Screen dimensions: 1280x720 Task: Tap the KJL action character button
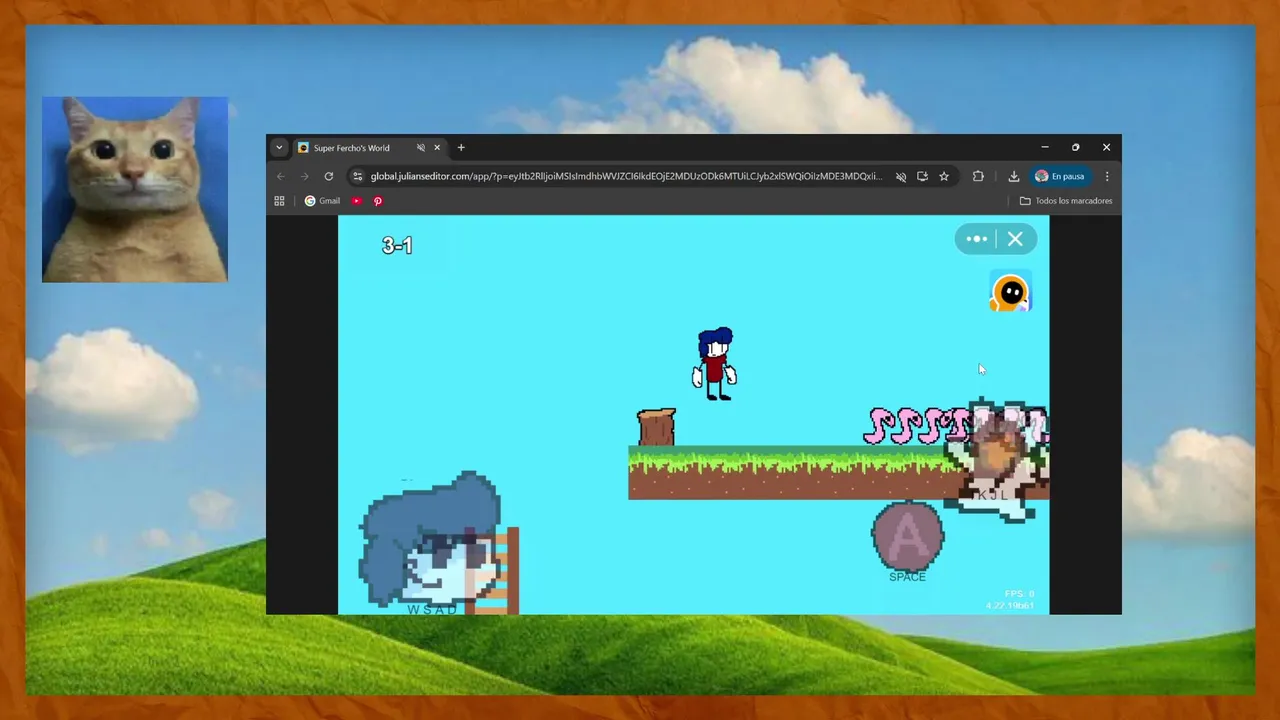(995, 458)
